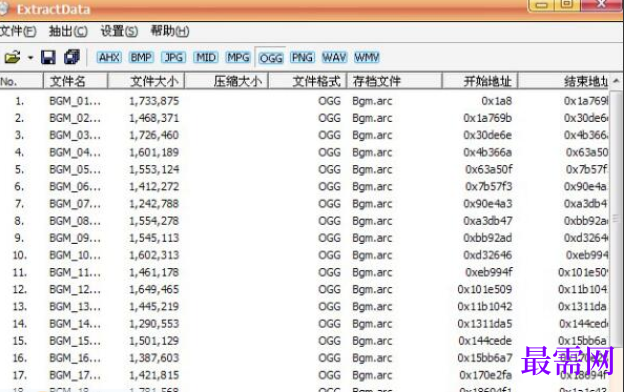Click the vertical scrollbar thumb
This screenshot has width=633, height=392.
616,218
